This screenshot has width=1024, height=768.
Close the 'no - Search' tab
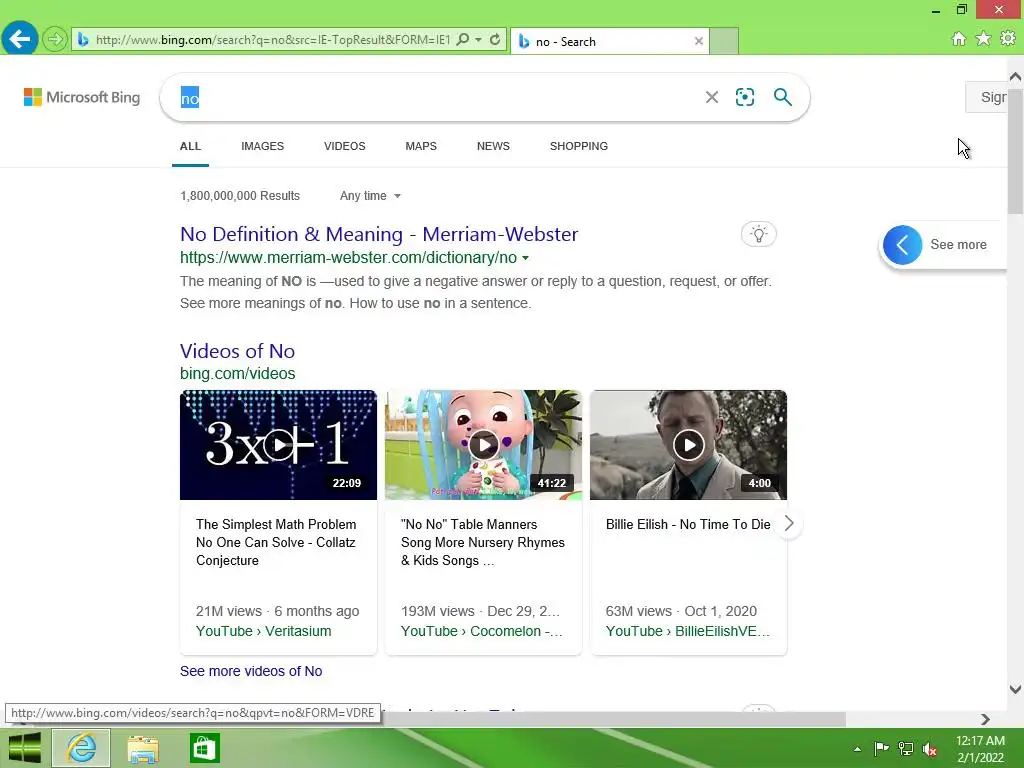coord(699,41)
